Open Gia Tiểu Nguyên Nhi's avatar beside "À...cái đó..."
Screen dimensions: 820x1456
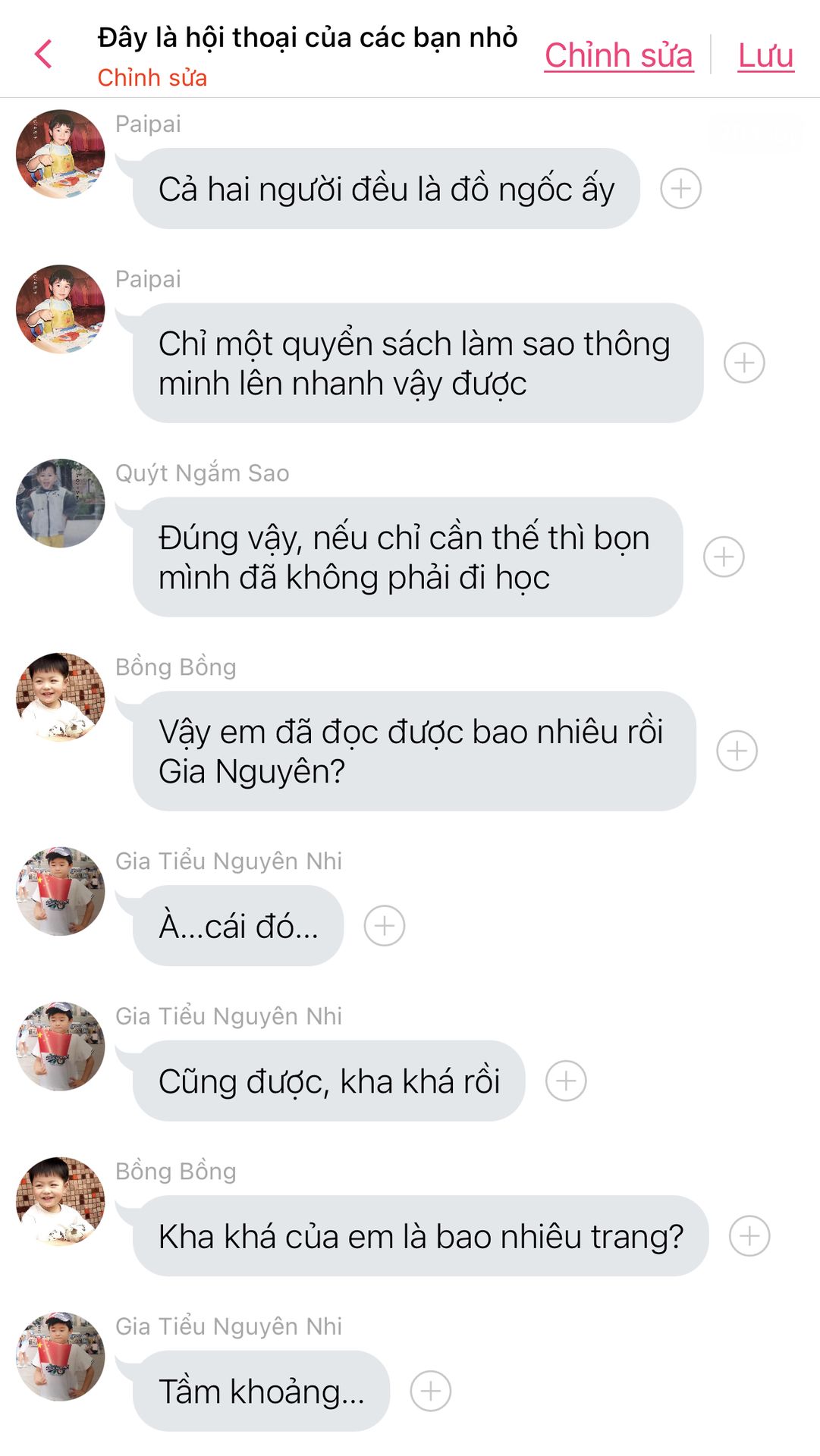pyautogui.click(x=61, y=891)
